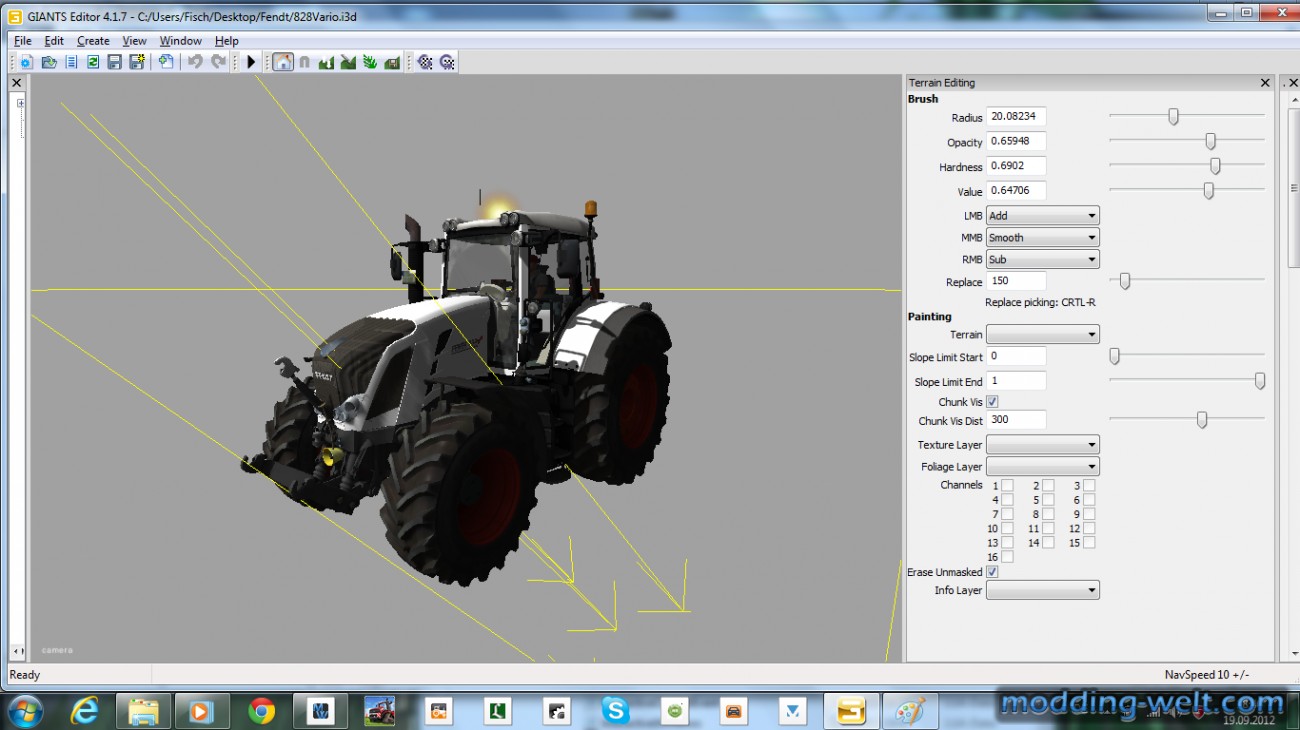Click the Chunk Vis Dist slider handle
The image size is (1300, 730).
(1202, 420)
